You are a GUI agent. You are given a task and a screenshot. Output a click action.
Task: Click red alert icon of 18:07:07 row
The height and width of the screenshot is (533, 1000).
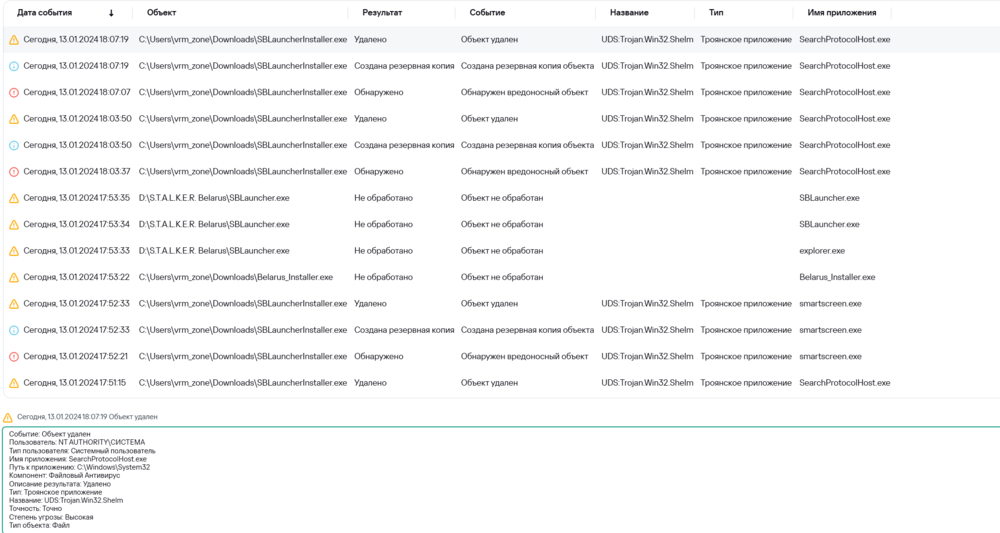14,92
